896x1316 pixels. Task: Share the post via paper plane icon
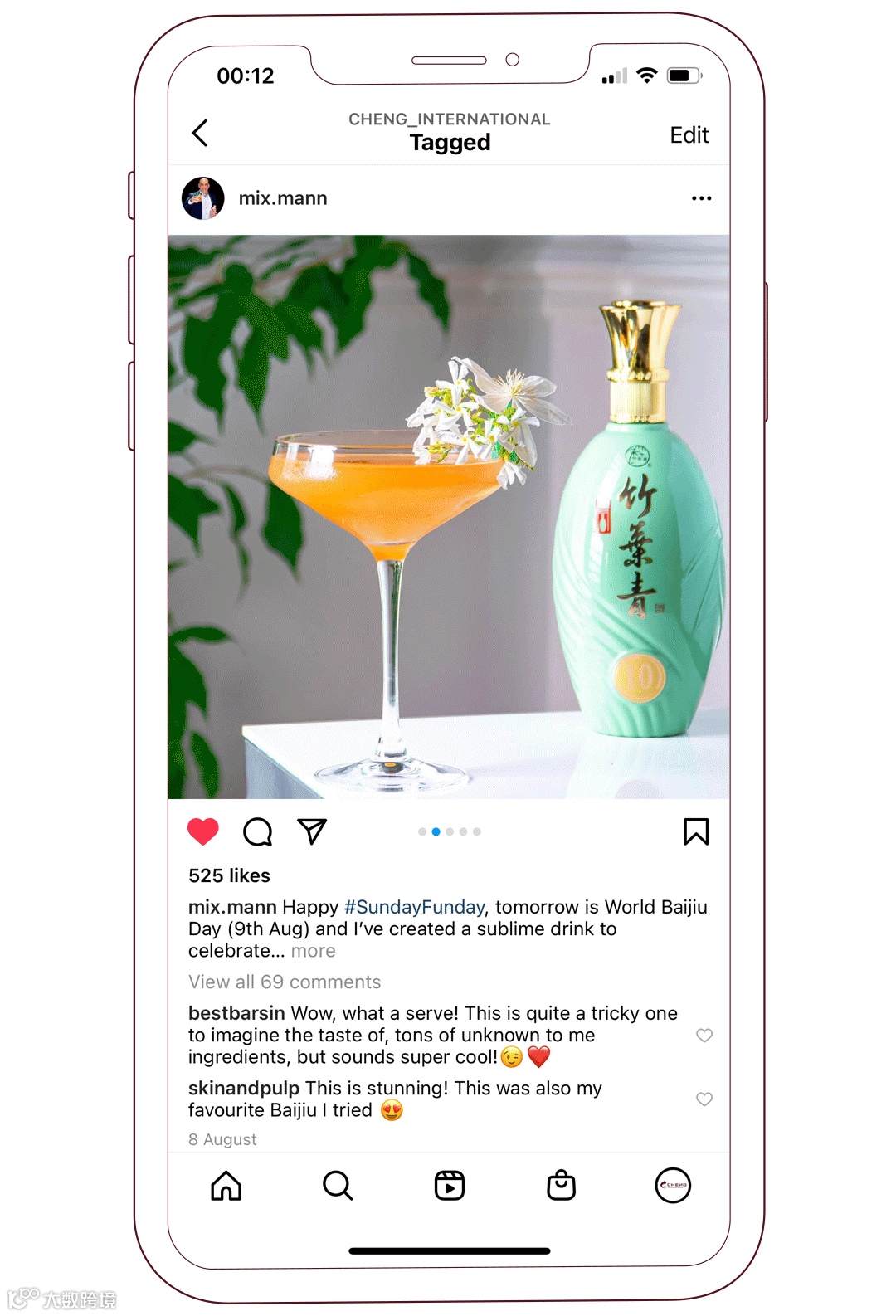(x=312, y=831)
